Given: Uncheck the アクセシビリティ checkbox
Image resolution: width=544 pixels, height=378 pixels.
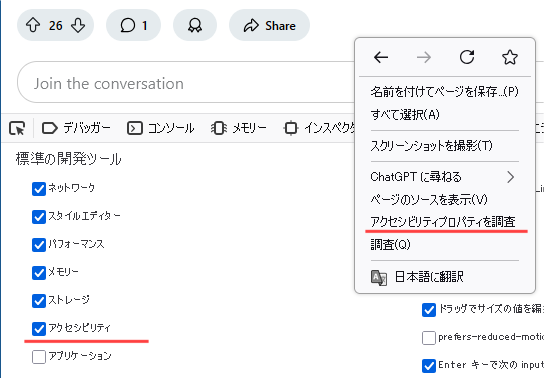Looking at the screenshot, I should tap(39, 329).
